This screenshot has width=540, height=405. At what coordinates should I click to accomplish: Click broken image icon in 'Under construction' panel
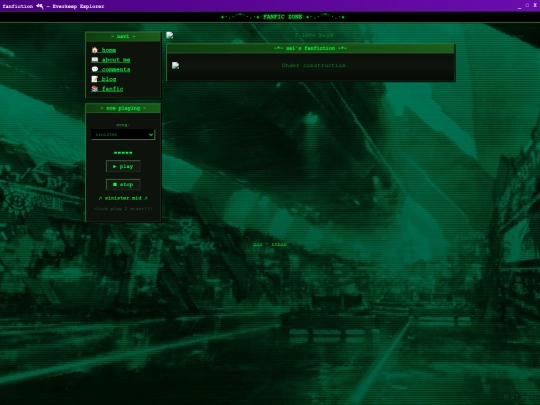[x=175, y=65]
